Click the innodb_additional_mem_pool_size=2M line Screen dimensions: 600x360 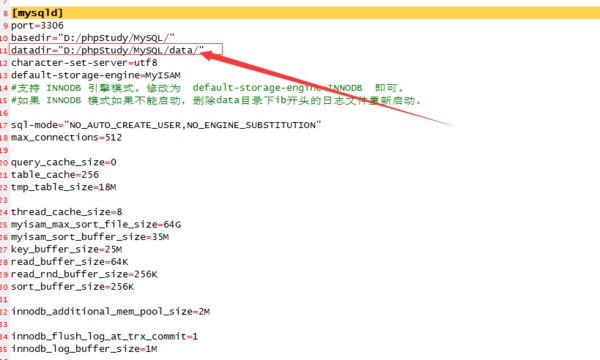pyautogui.click(x=110, y=312)
